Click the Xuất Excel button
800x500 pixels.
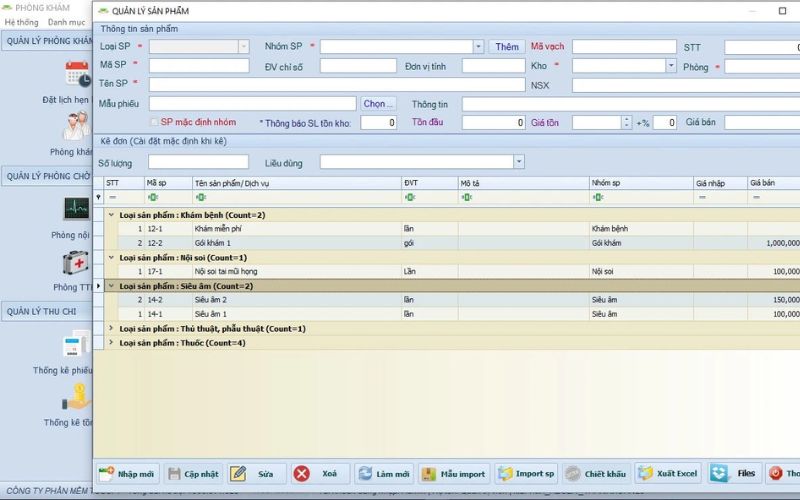(668, 473)
